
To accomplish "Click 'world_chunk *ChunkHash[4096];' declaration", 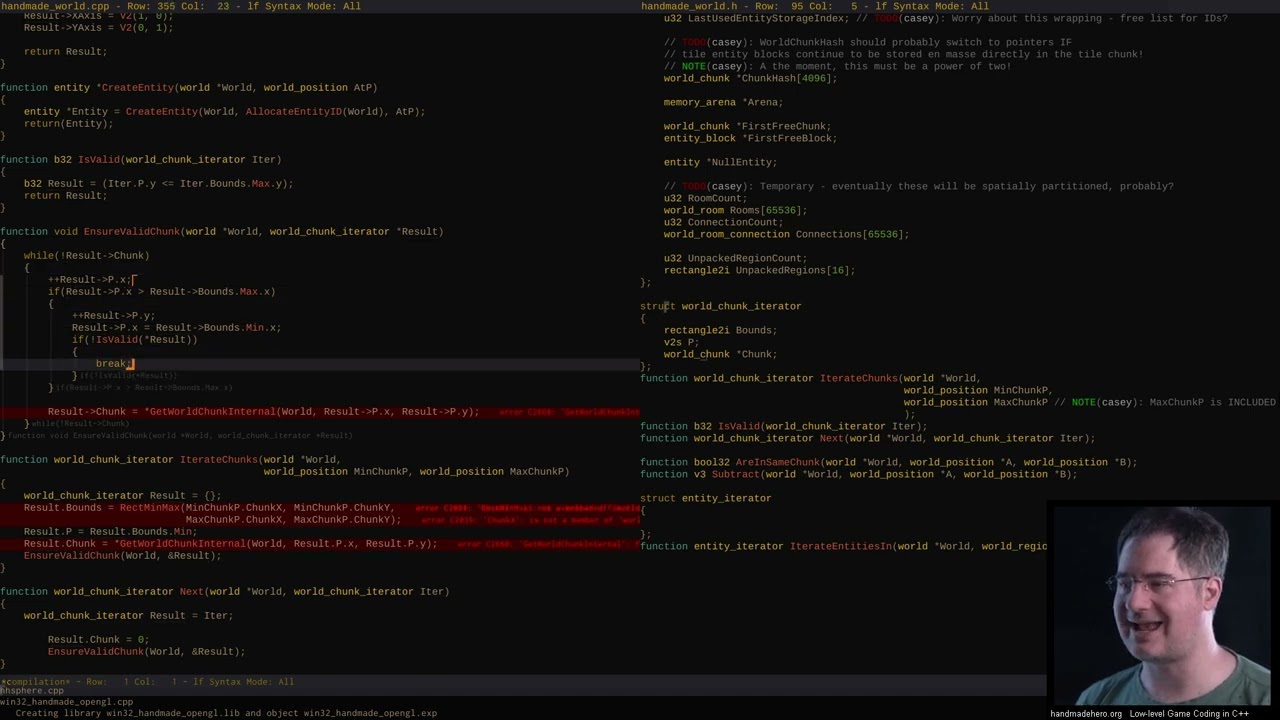I will 750,78.
